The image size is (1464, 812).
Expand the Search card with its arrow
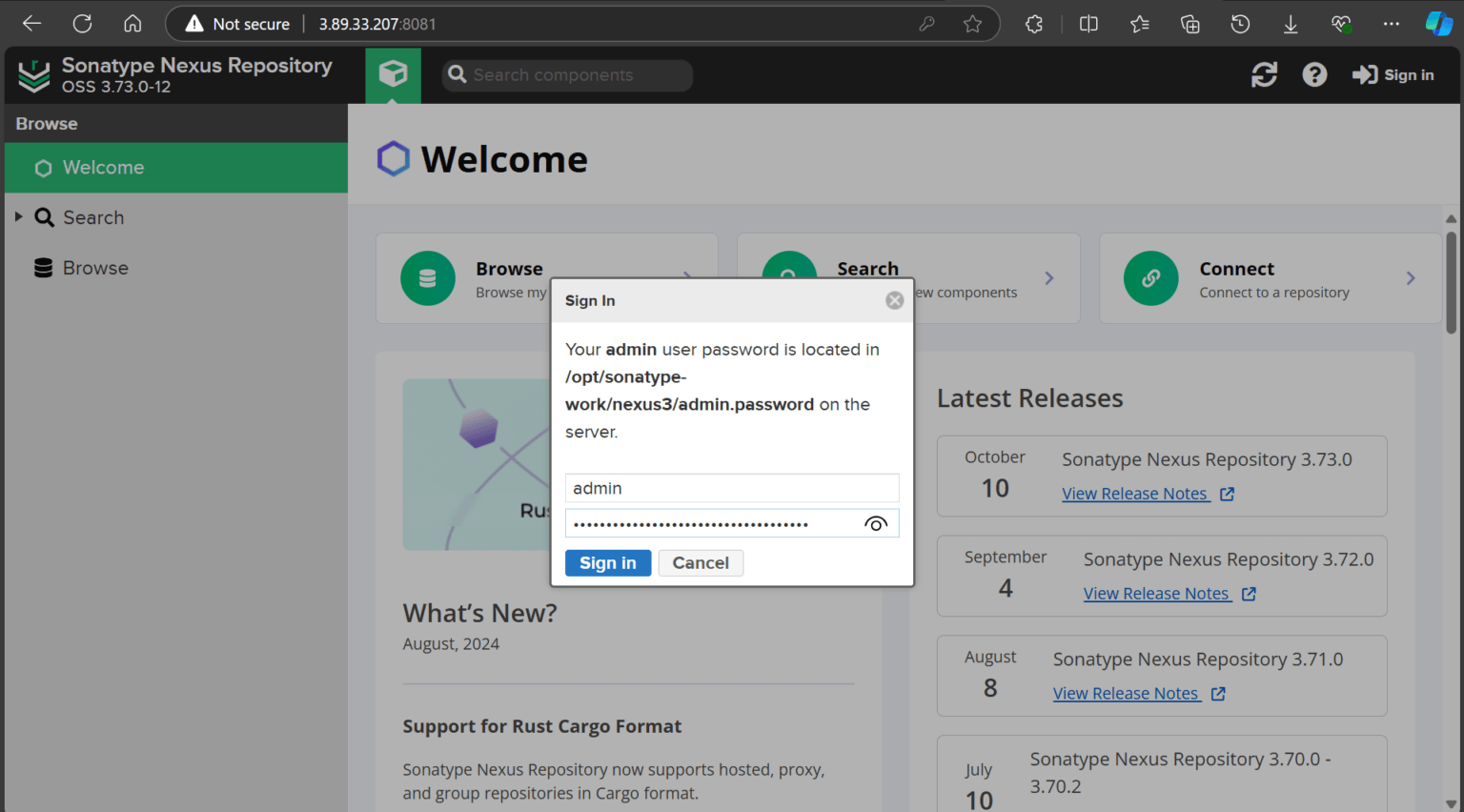tap(1048, 278)
